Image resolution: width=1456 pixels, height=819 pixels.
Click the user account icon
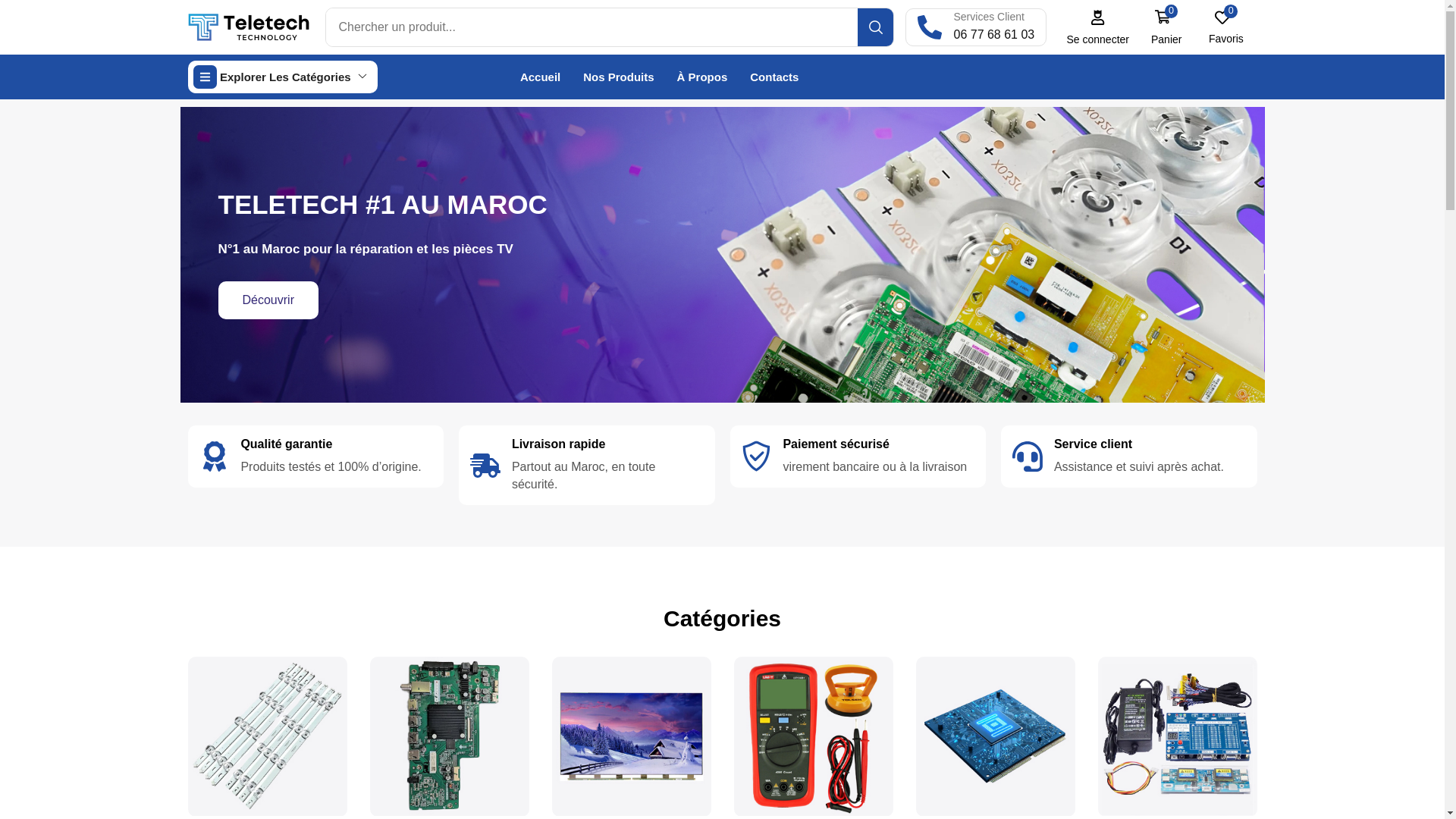(x=1097, y=17)
